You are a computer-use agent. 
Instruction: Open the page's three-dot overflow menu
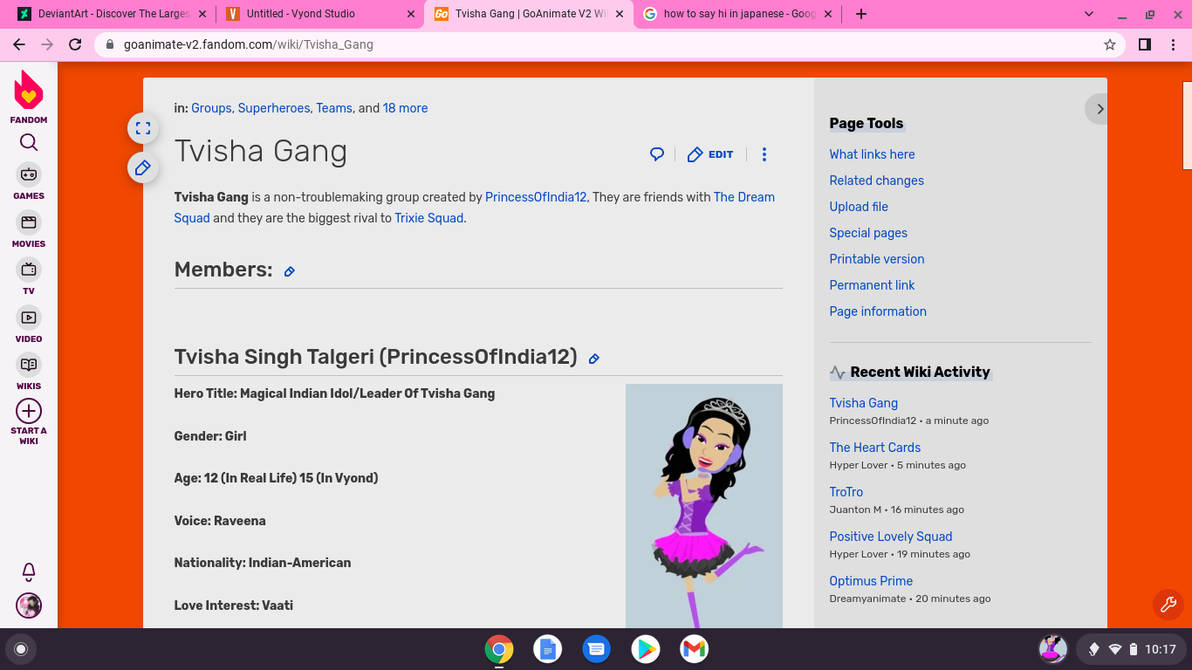pos(764,154)
